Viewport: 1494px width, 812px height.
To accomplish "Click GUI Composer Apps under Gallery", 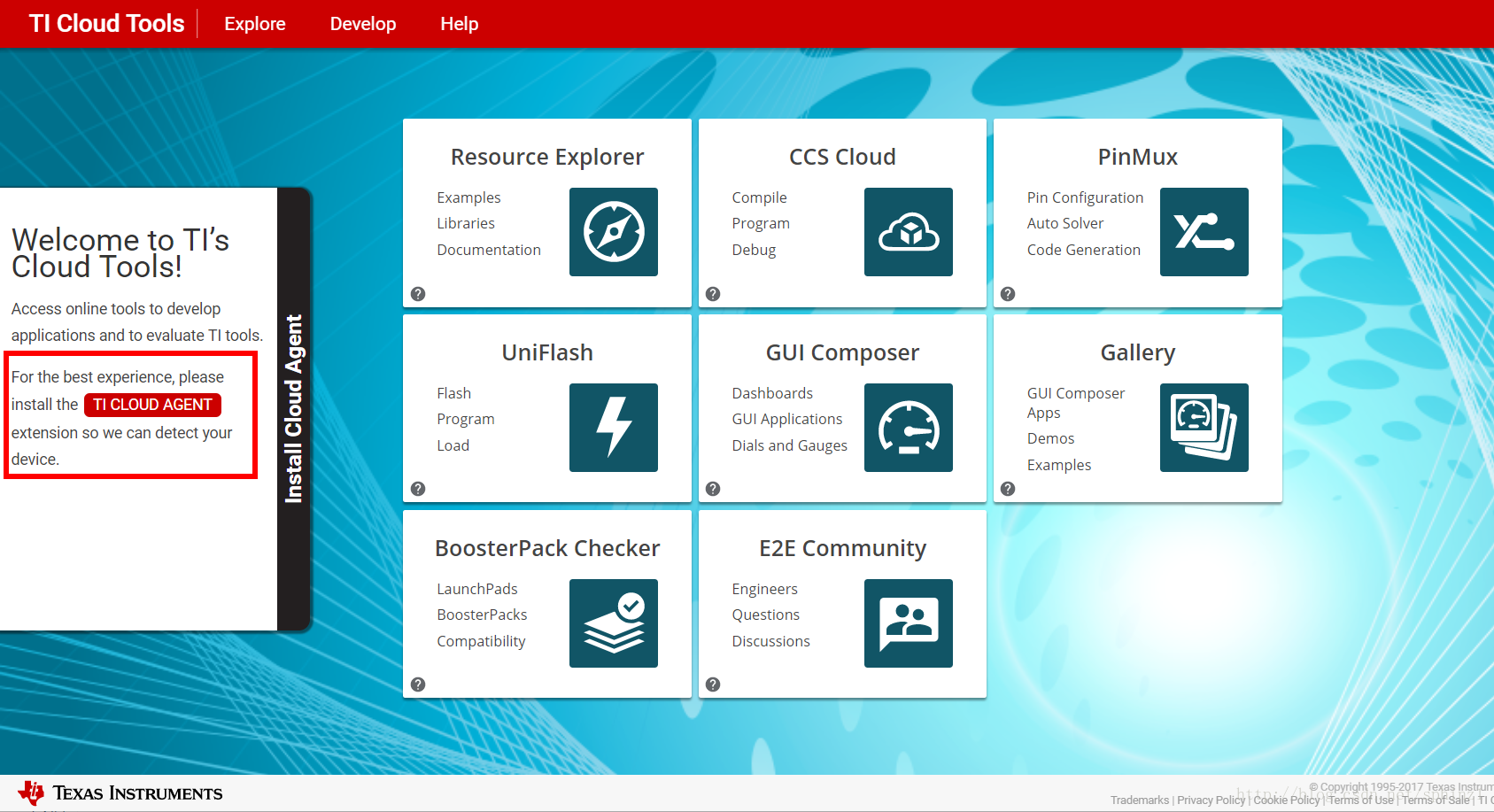I will click(1076, 403).
